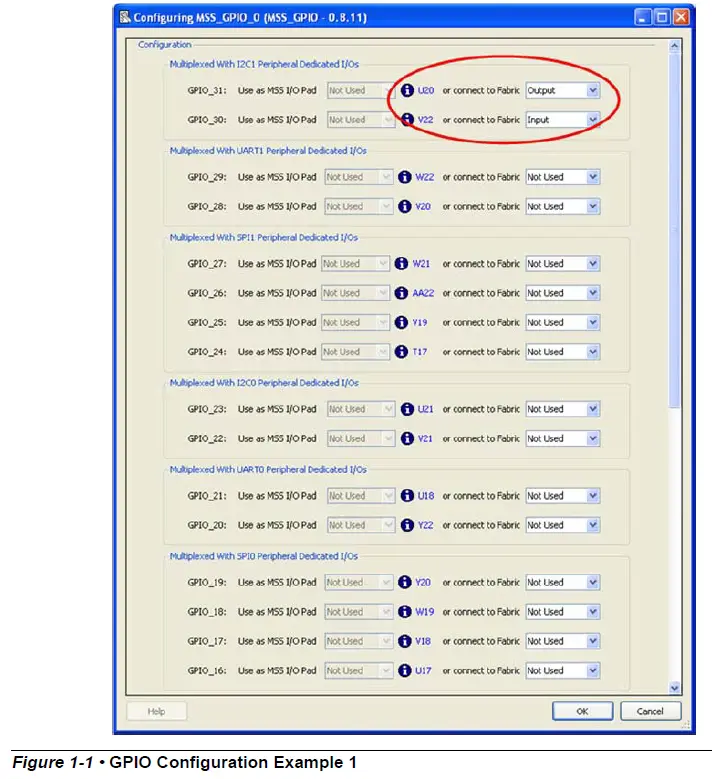Close the Configuring MSS_GPIO_0 dialog
The width and height of the screenshot is (712, 779).
click(681, 17)
